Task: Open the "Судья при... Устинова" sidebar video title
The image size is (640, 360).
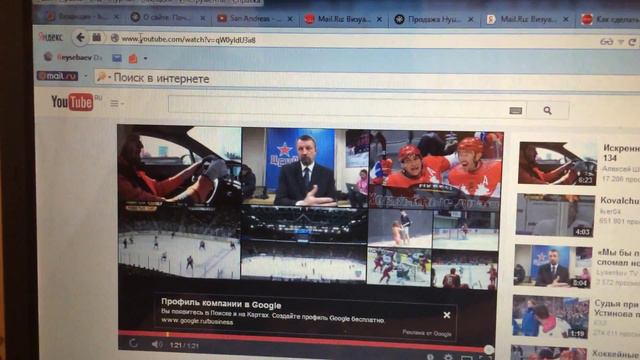Action: pos(617,308)
